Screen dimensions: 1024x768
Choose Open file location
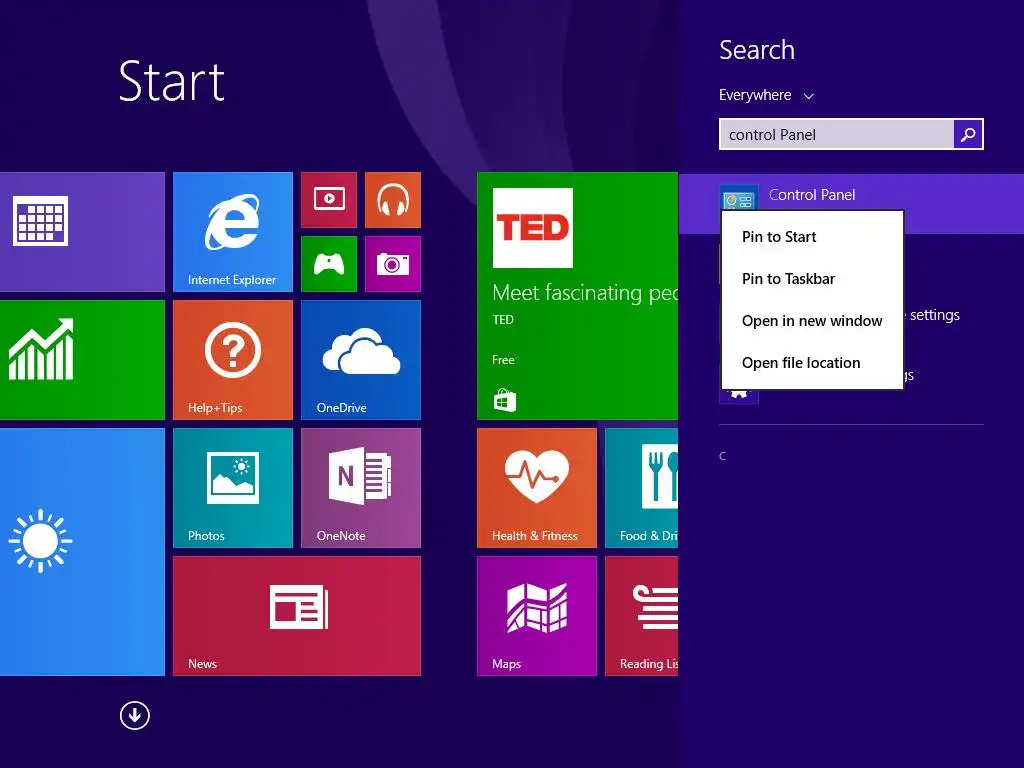(812, 362)
